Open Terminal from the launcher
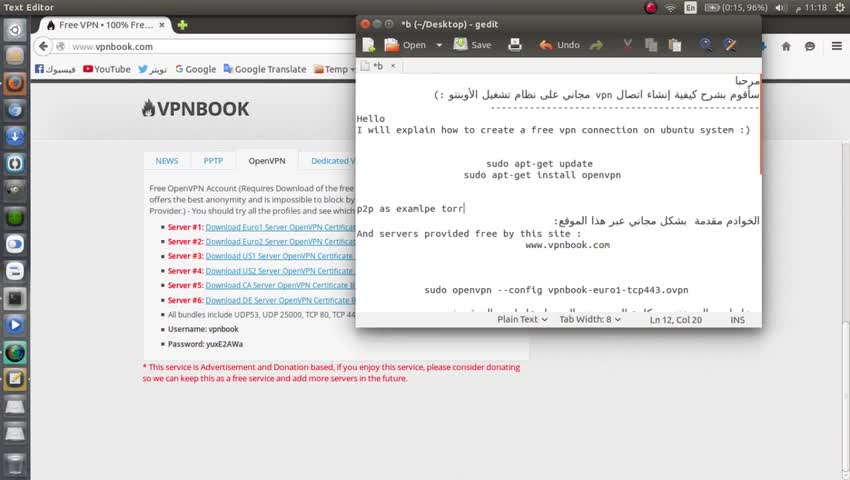This screenshot has height=480, width=850. [x=15, y=298]
